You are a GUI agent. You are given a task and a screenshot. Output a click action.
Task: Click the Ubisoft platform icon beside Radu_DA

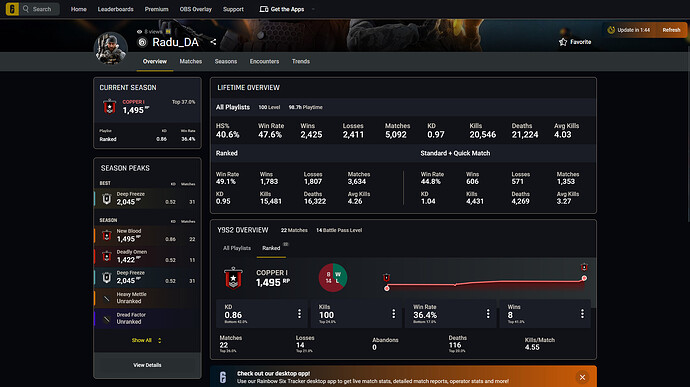coord(142,42)
